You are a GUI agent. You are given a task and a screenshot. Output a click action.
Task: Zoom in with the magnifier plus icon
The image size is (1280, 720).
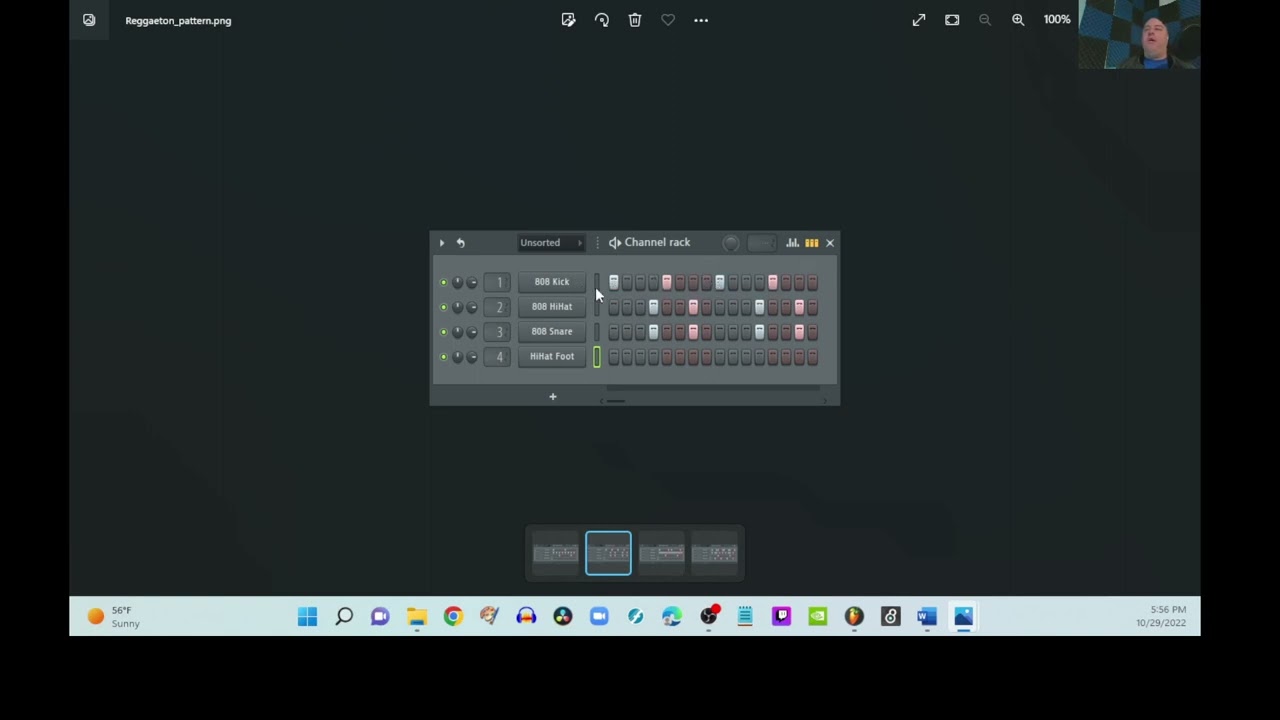tap(1018, 20)
